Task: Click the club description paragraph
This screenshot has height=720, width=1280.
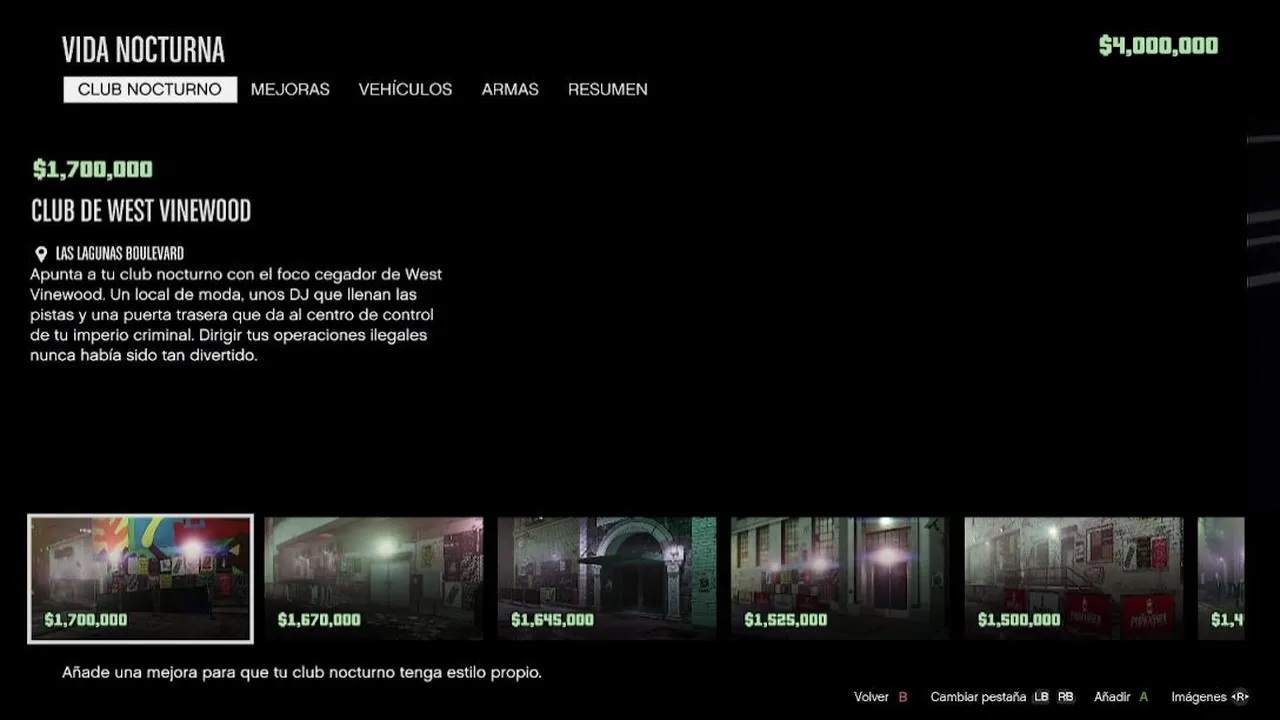Action: point(236,314)
